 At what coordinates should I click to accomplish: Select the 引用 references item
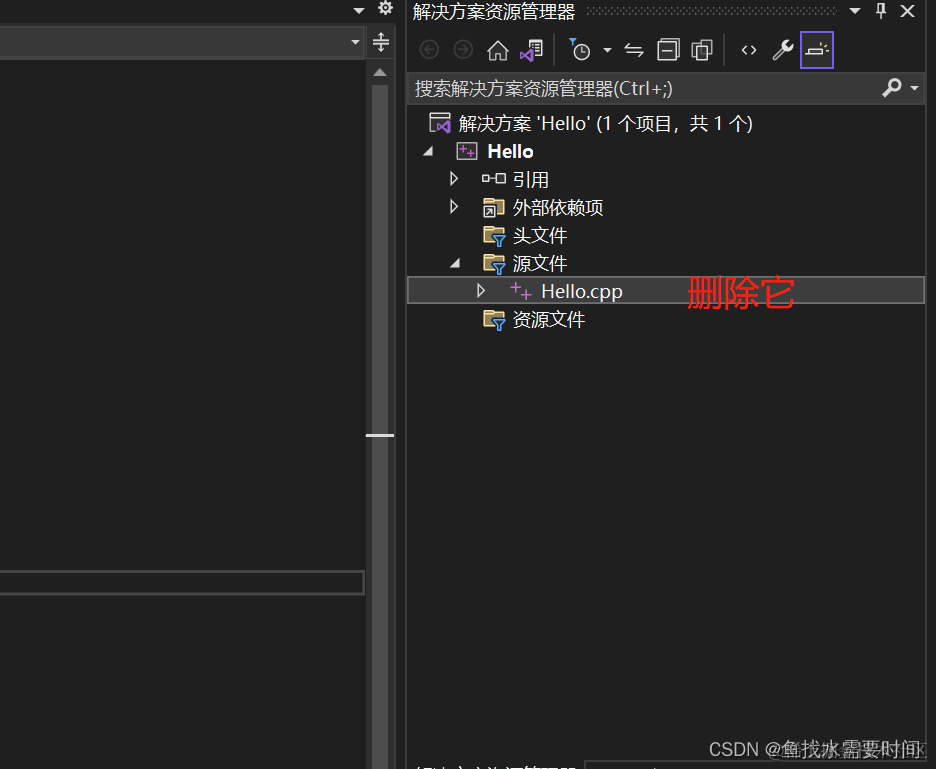tap(531, 179)
